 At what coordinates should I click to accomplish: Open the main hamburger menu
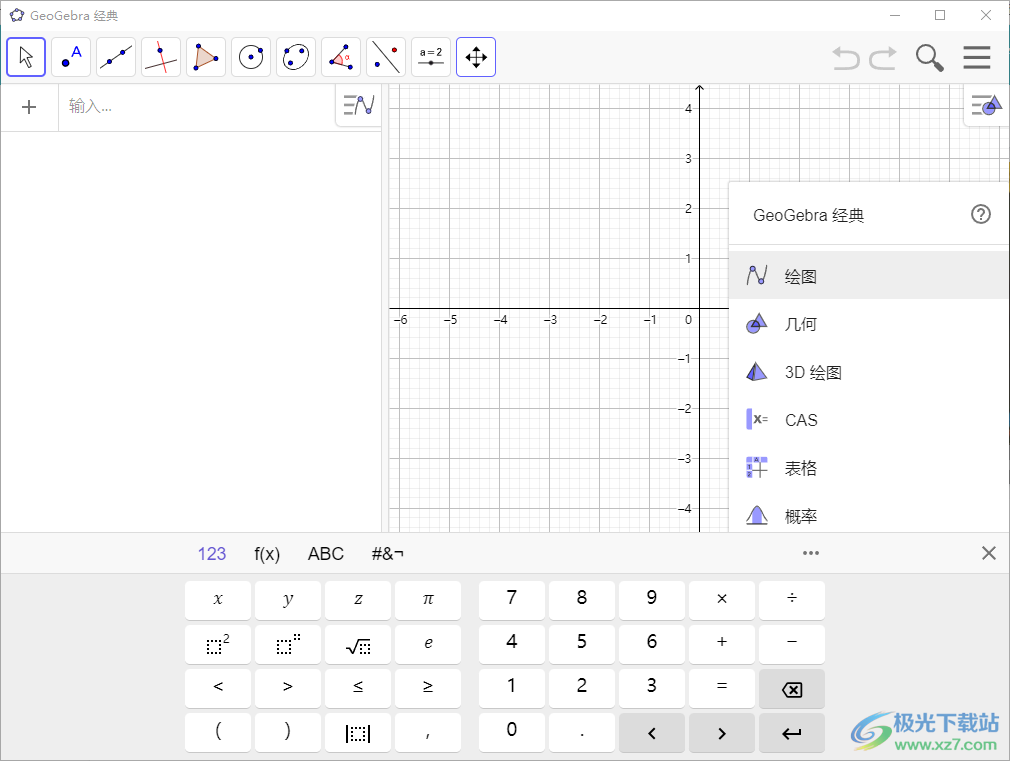tap(977, 57)
